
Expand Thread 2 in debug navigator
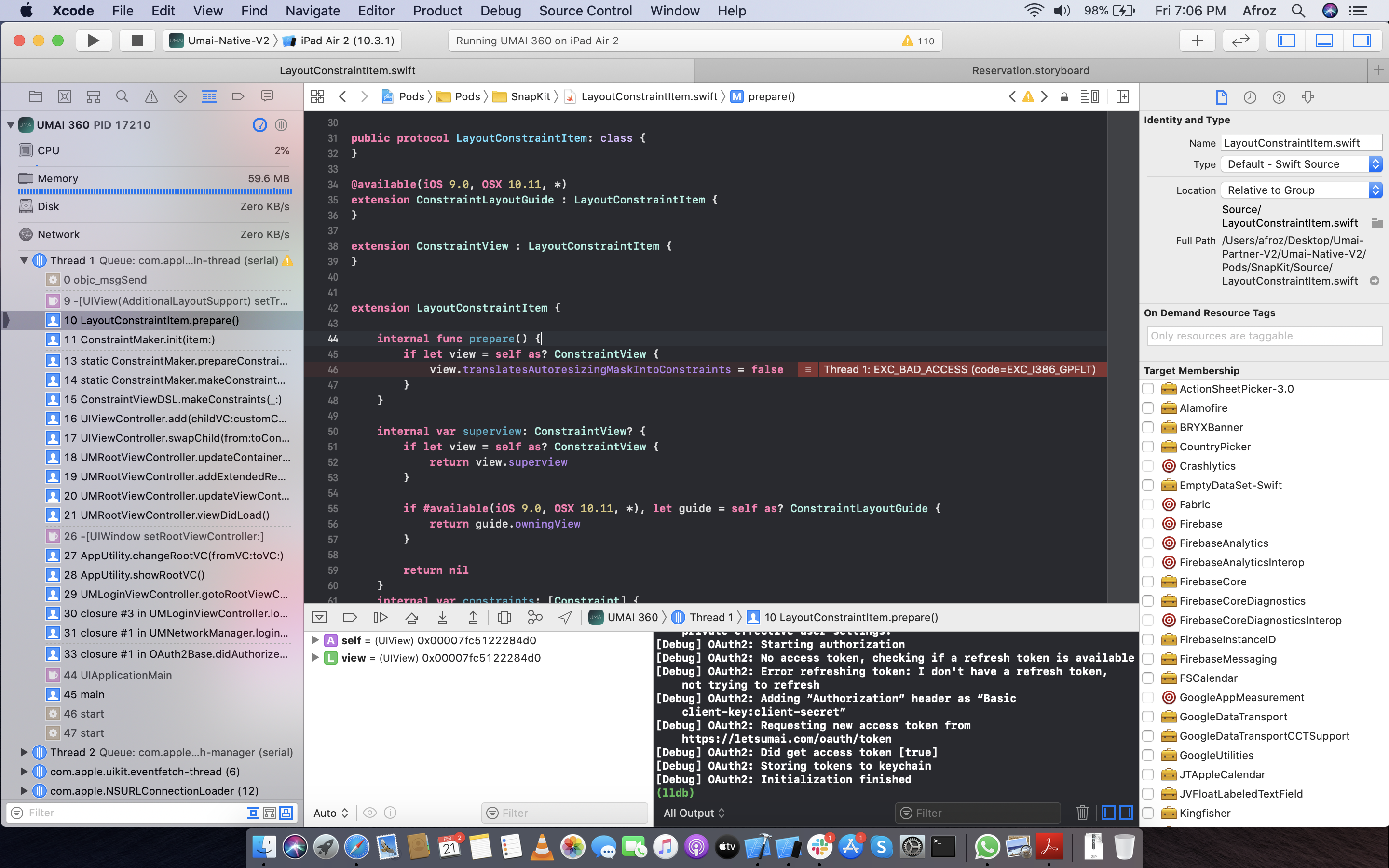tap(24, 752)
